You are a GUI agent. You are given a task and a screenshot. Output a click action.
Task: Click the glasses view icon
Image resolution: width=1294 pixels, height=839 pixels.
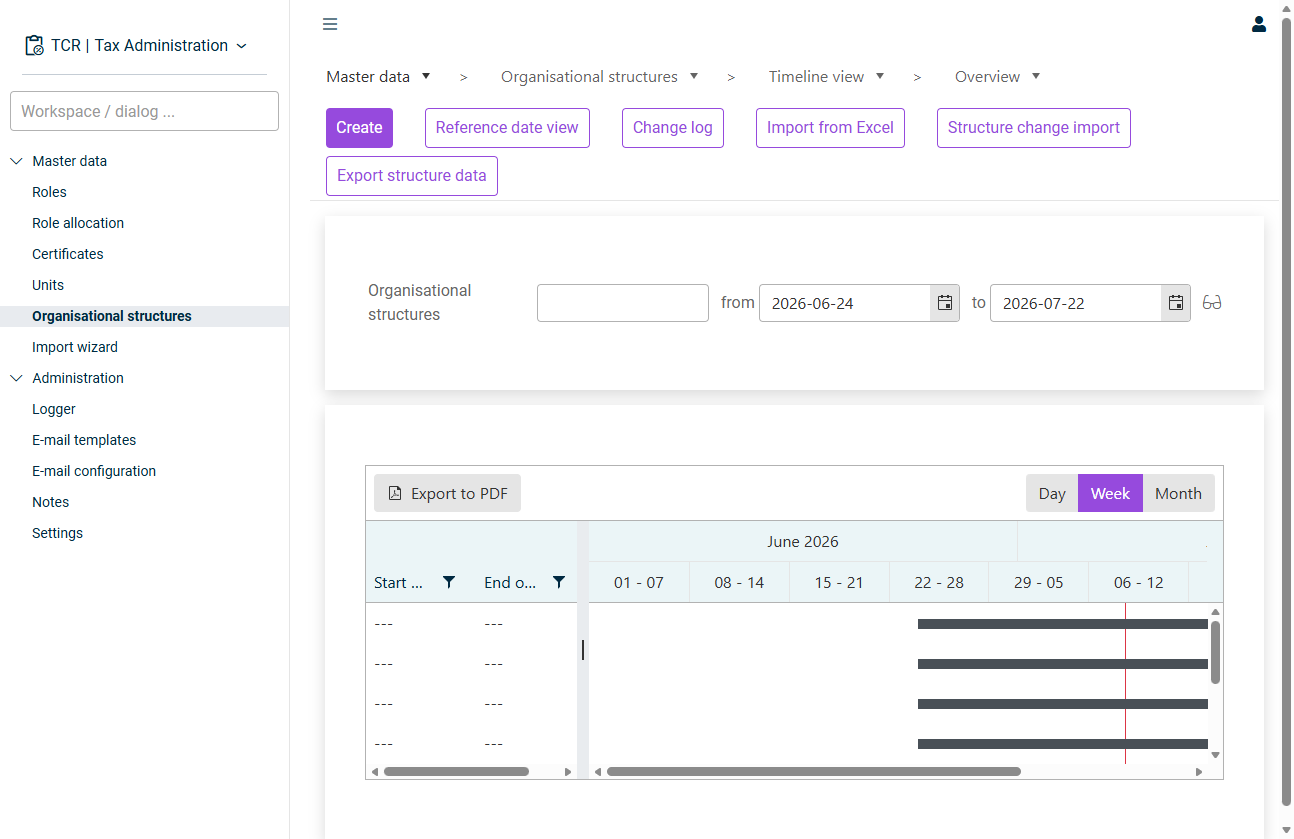(x=1212, y=303)
